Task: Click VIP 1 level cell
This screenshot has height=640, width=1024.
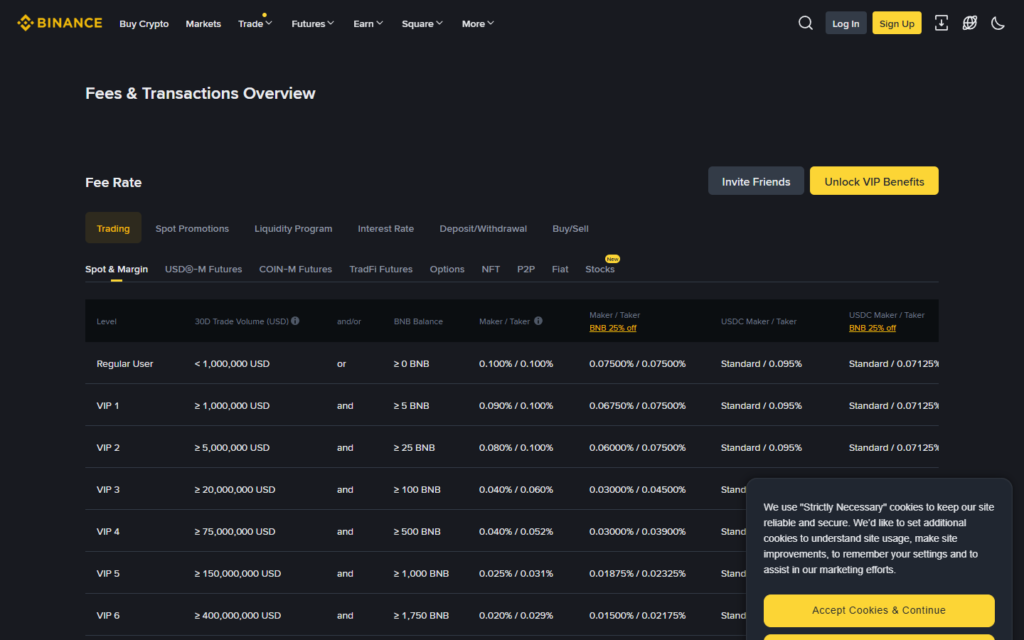Action: 108,406
